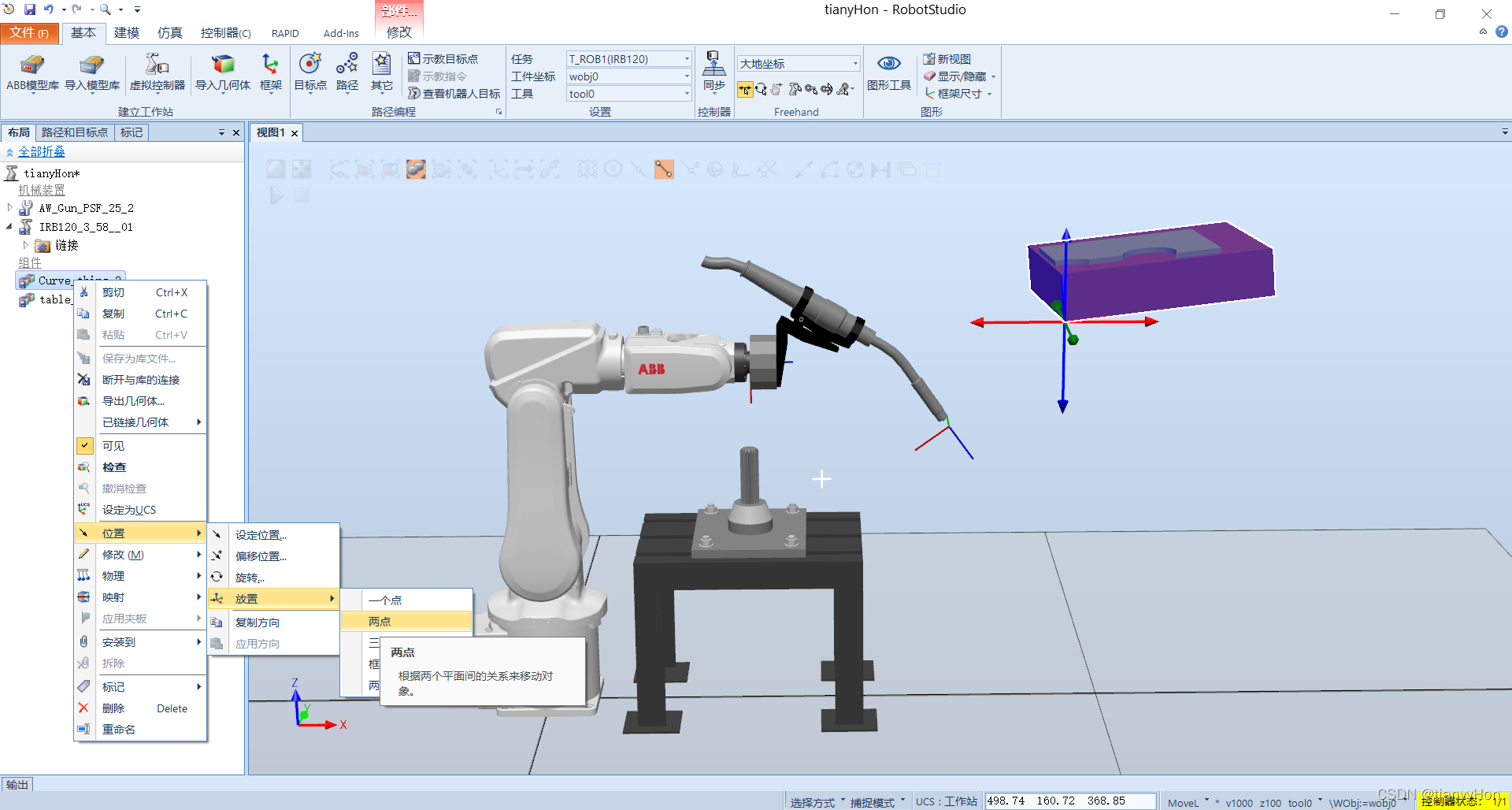Expand 链接 tree node
The width and height of the screenshot is (1512, 810).
click(x=25, y=245)
